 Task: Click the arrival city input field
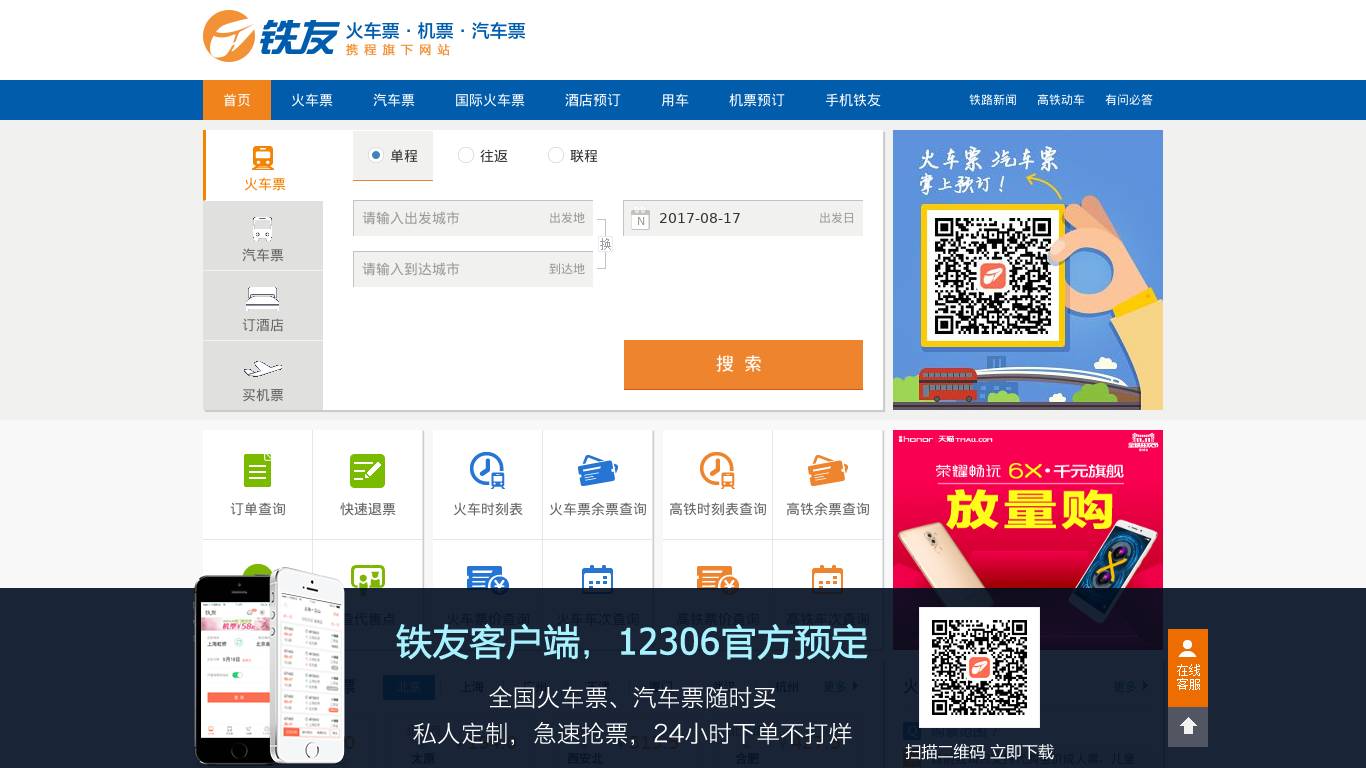click(x=473, y=269)
